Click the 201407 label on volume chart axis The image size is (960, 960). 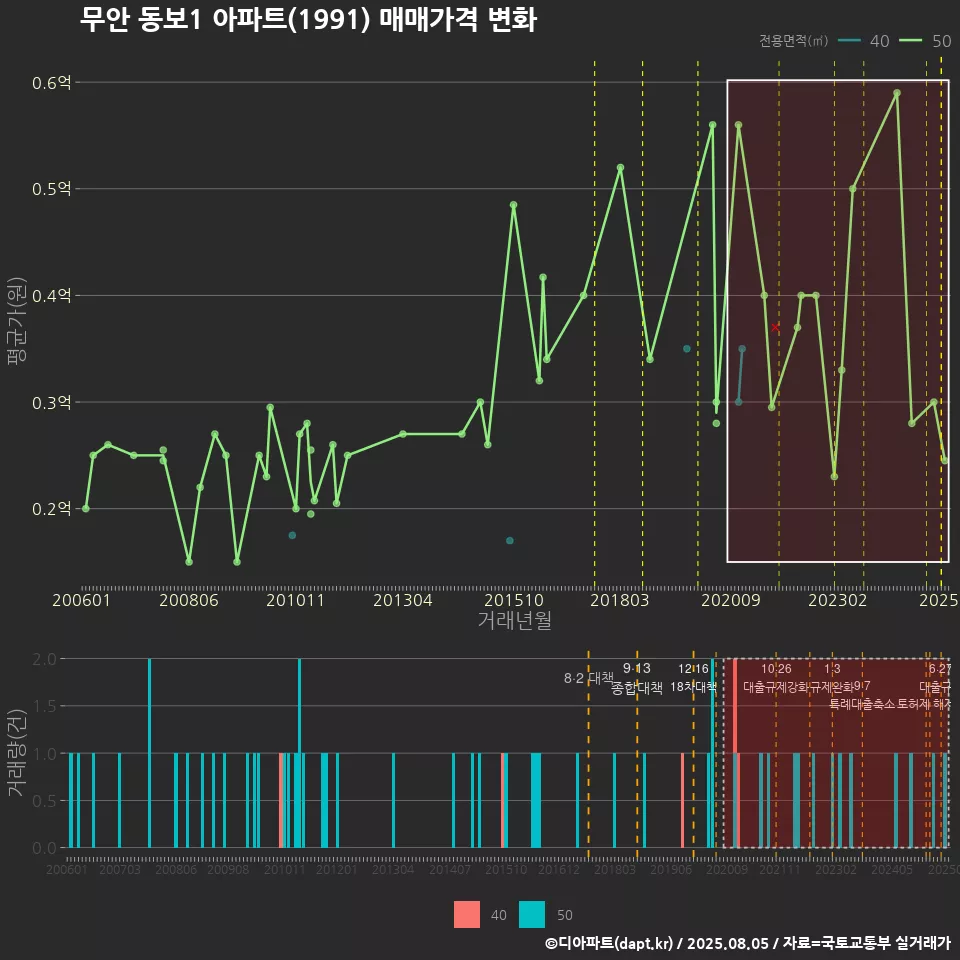(x=449, y=869)
